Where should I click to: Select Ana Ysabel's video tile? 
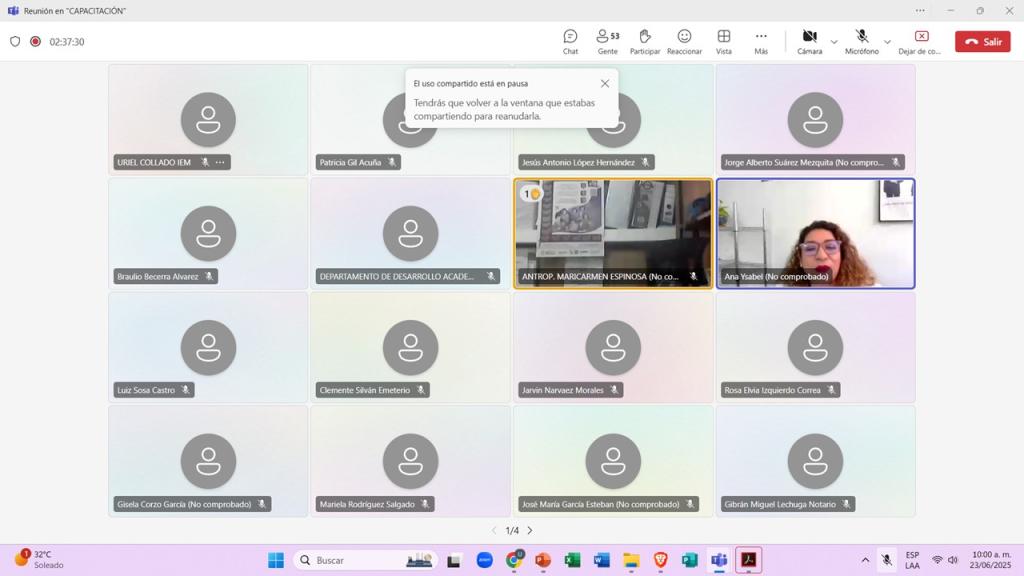tap(815, 233)
